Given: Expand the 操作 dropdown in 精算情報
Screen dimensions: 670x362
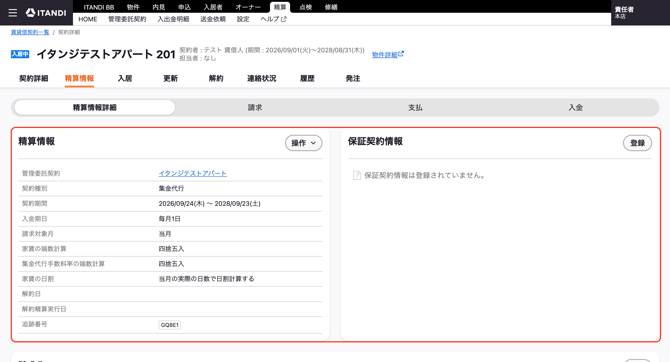Looking at the screenshot, I should (303, 143).
